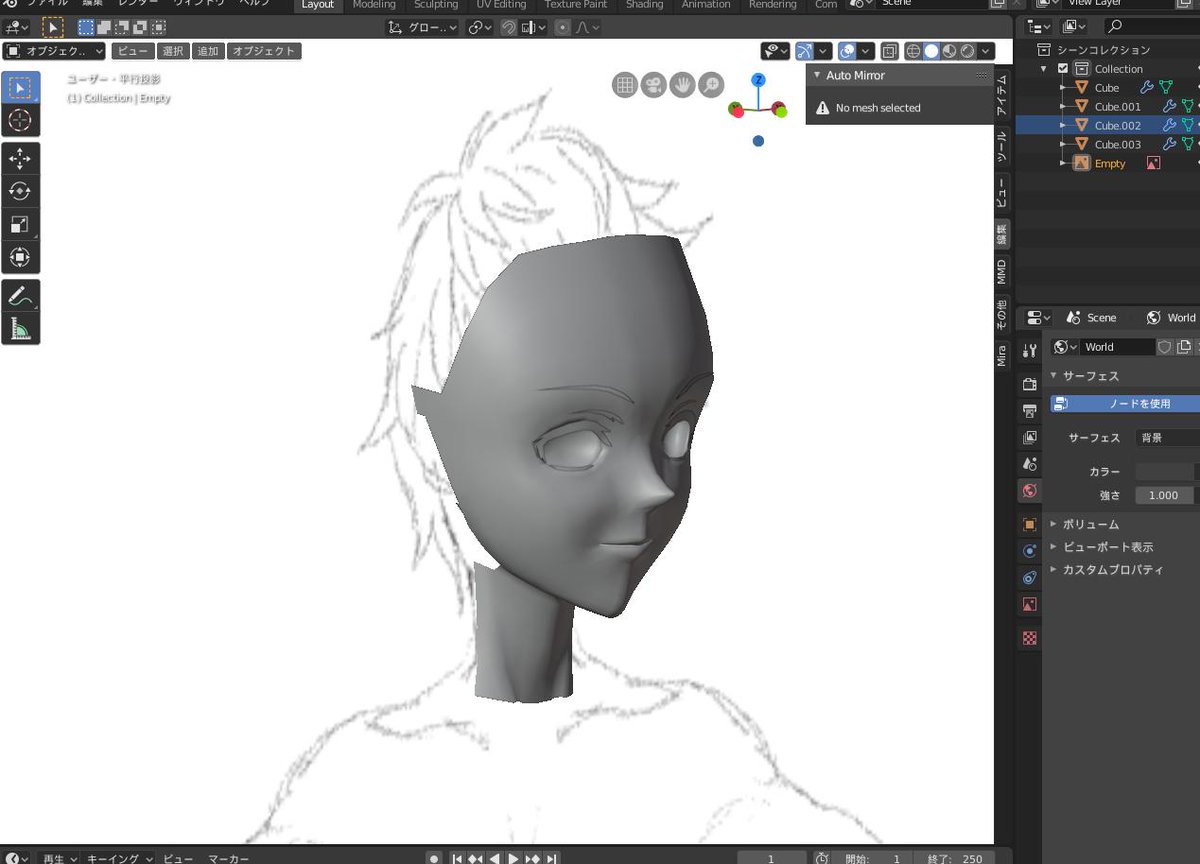Open the View Layer properties tab icon
This screenshot has height=864, width=1200.
[x=1030, y=437]
